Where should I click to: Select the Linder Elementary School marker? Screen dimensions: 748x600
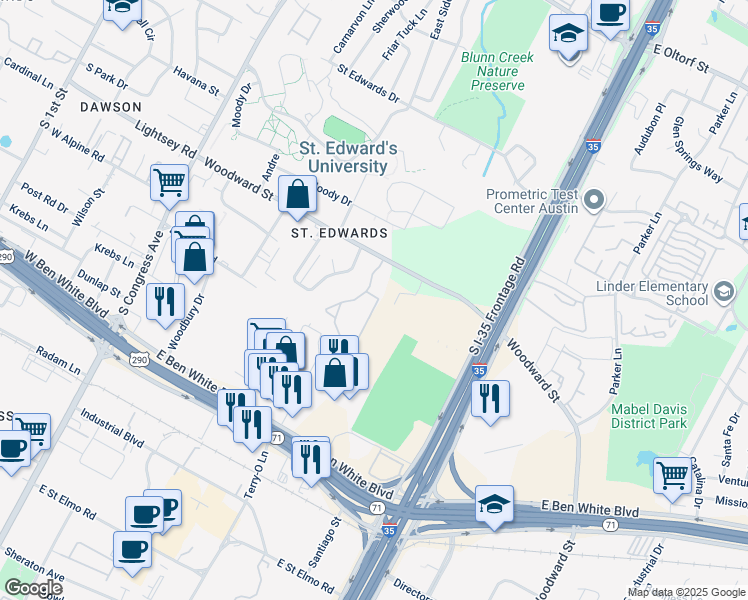coord(724,292)
